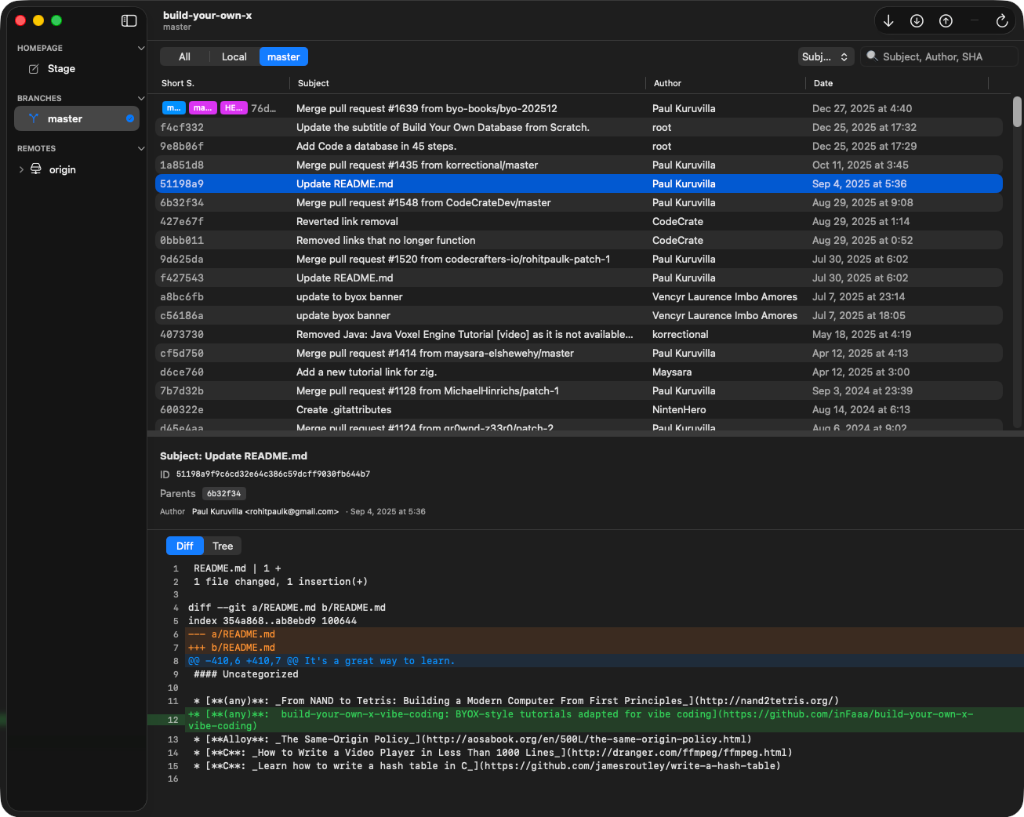Click the magnifying glass in the search field
This screenshot has height=817, width=1024.
point(873,56)
